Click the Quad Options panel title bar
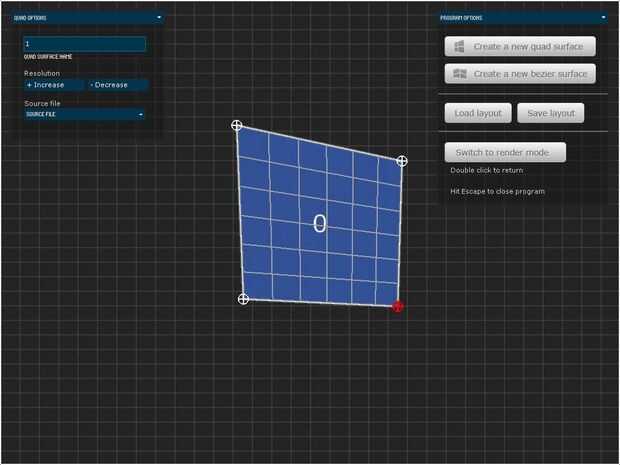The image size is (620, 465). pos(88,18)
